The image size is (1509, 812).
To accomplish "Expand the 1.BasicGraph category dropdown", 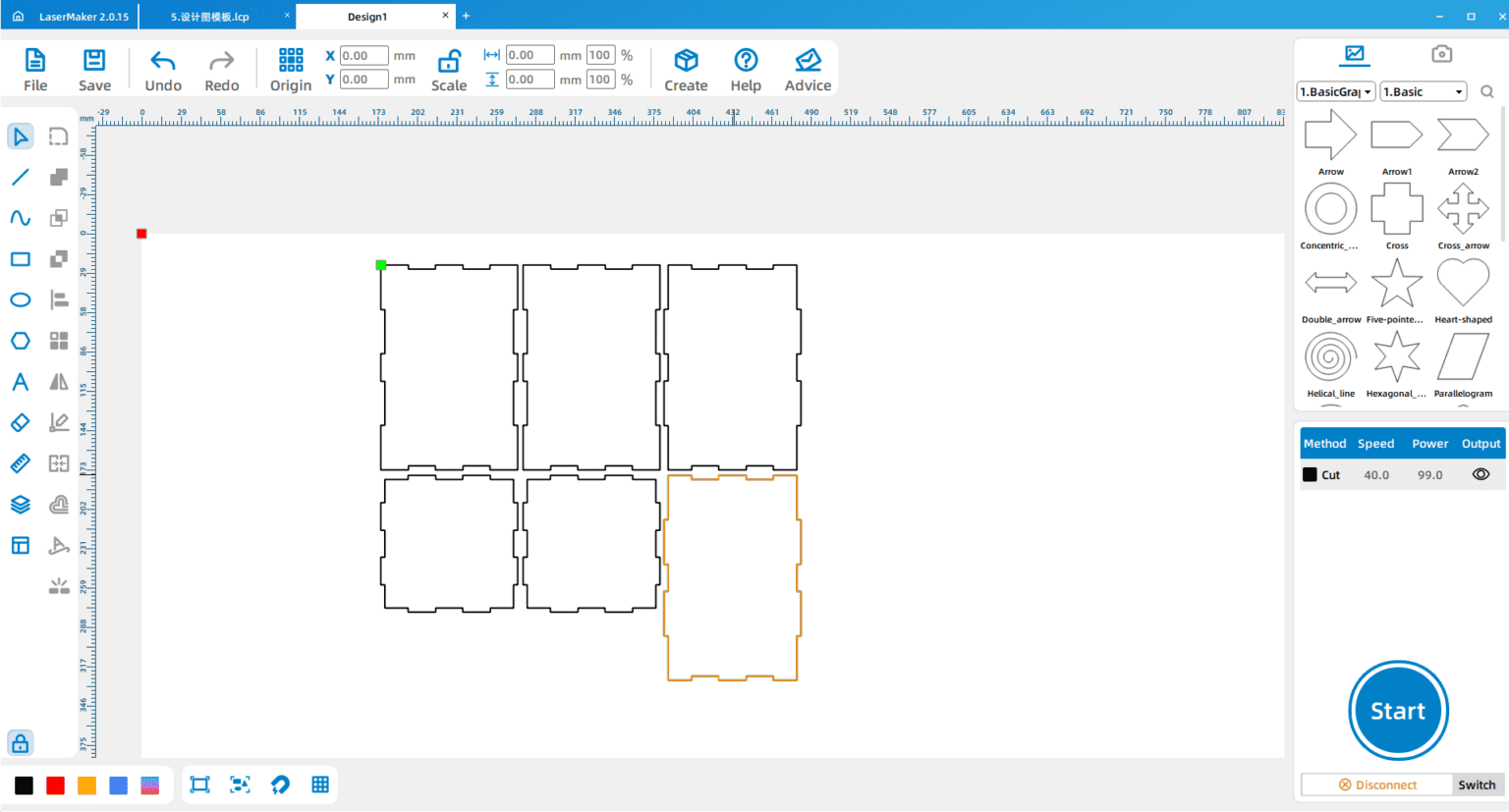I will [x=1335, y=92].
